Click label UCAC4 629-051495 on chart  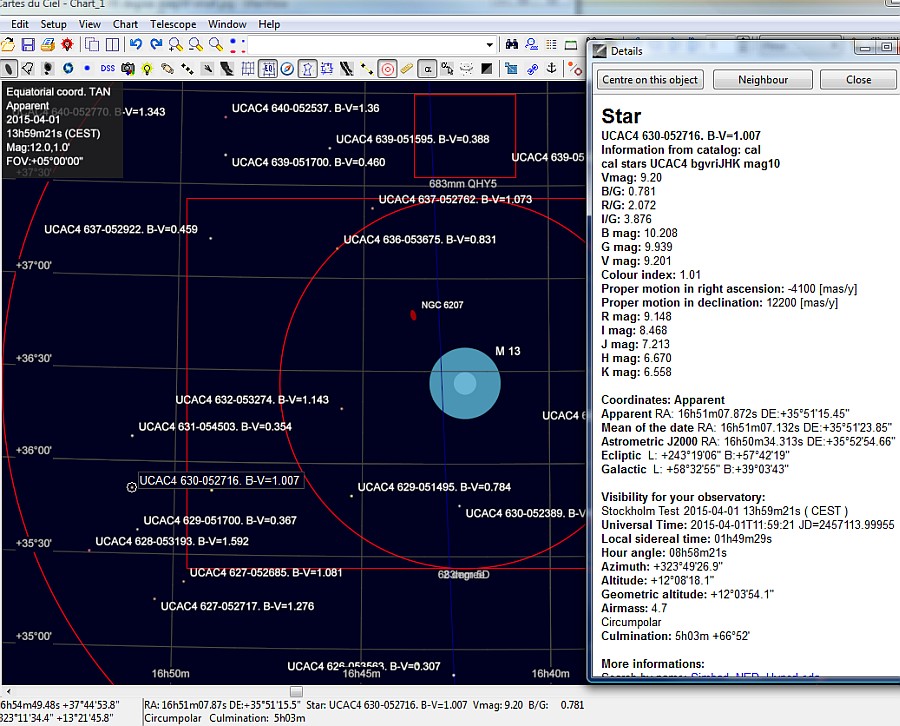coord(434,487)
